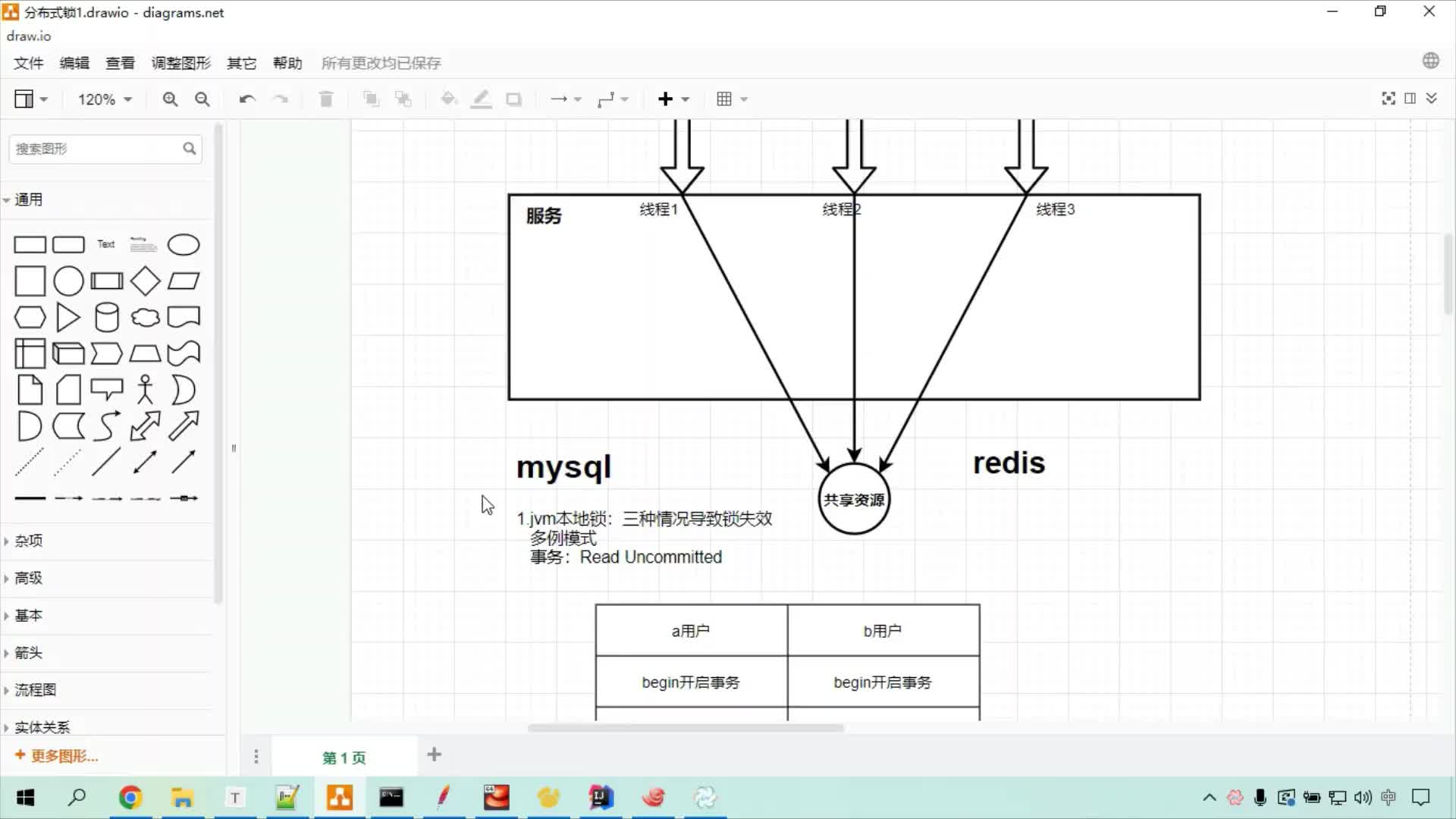Click the fullscreen icon in toolbar
The height and width of the screenshot is (819, 1456).
pyautogui.click(x=1389, y=99)
